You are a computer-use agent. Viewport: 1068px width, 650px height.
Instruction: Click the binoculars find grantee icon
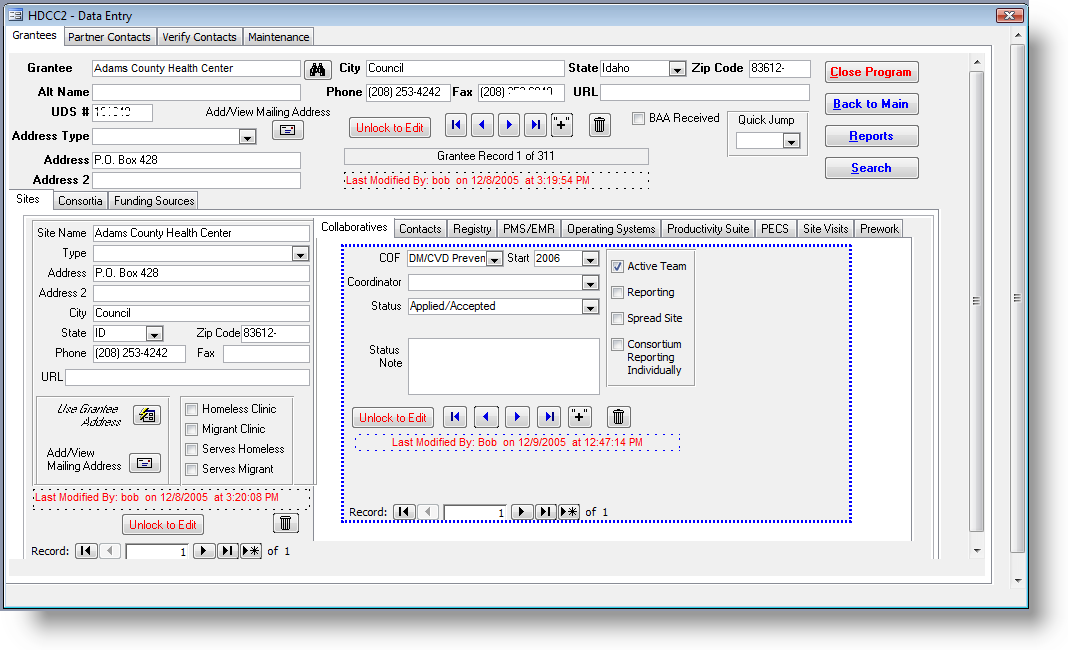click(317, 69)
